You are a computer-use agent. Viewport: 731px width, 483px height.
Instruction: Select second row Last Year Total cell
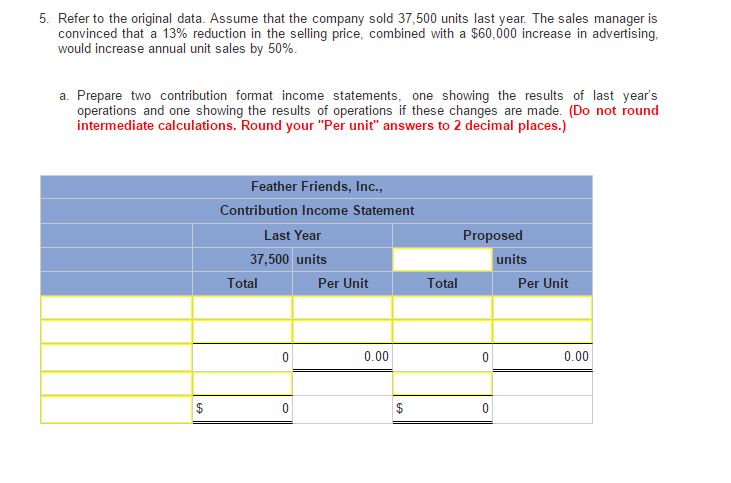coord(242,332)
